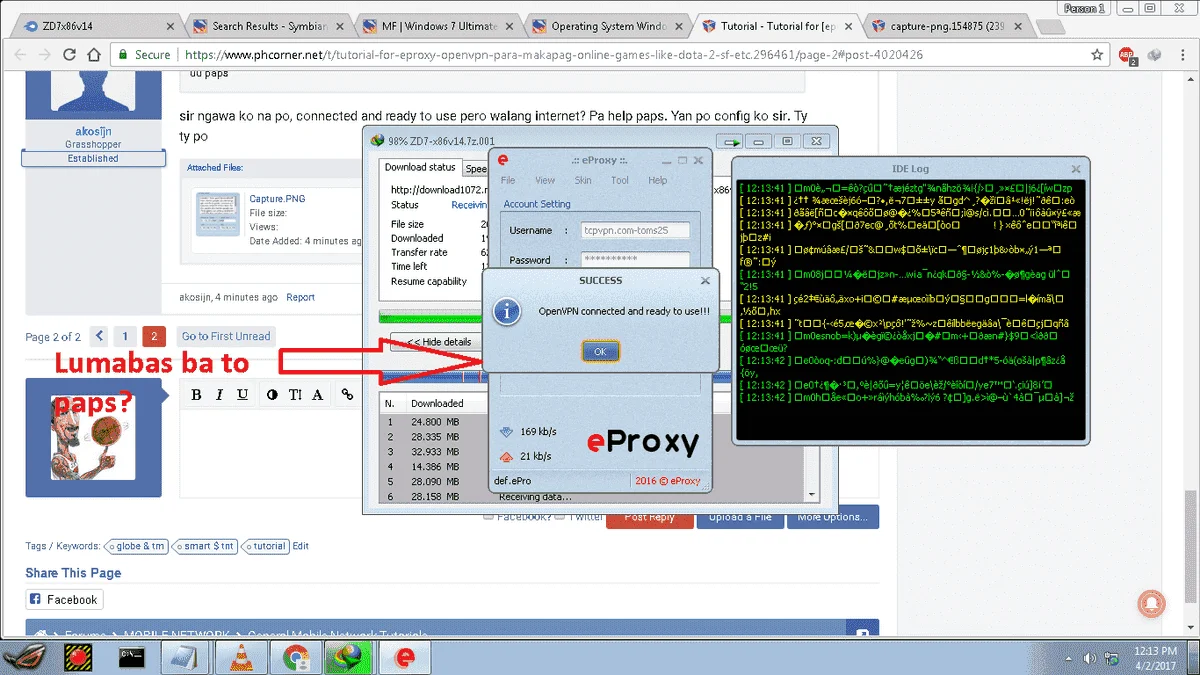Click the Post Reply button
The width and height of the screenshot is (1200, 675).
point(649,517)
